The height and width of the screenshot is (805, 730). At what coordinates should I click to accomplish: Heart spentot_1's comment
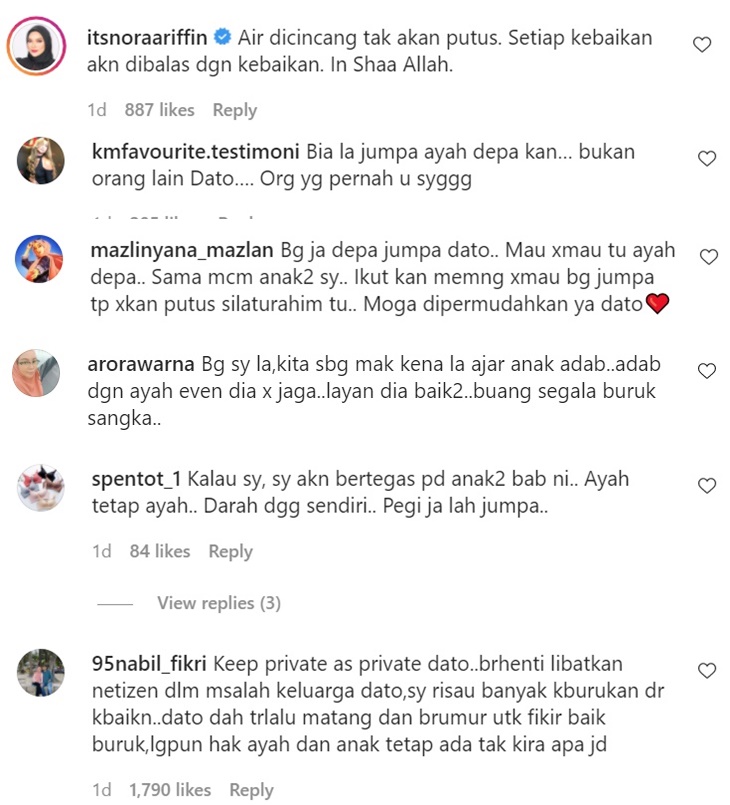(707, 485)
